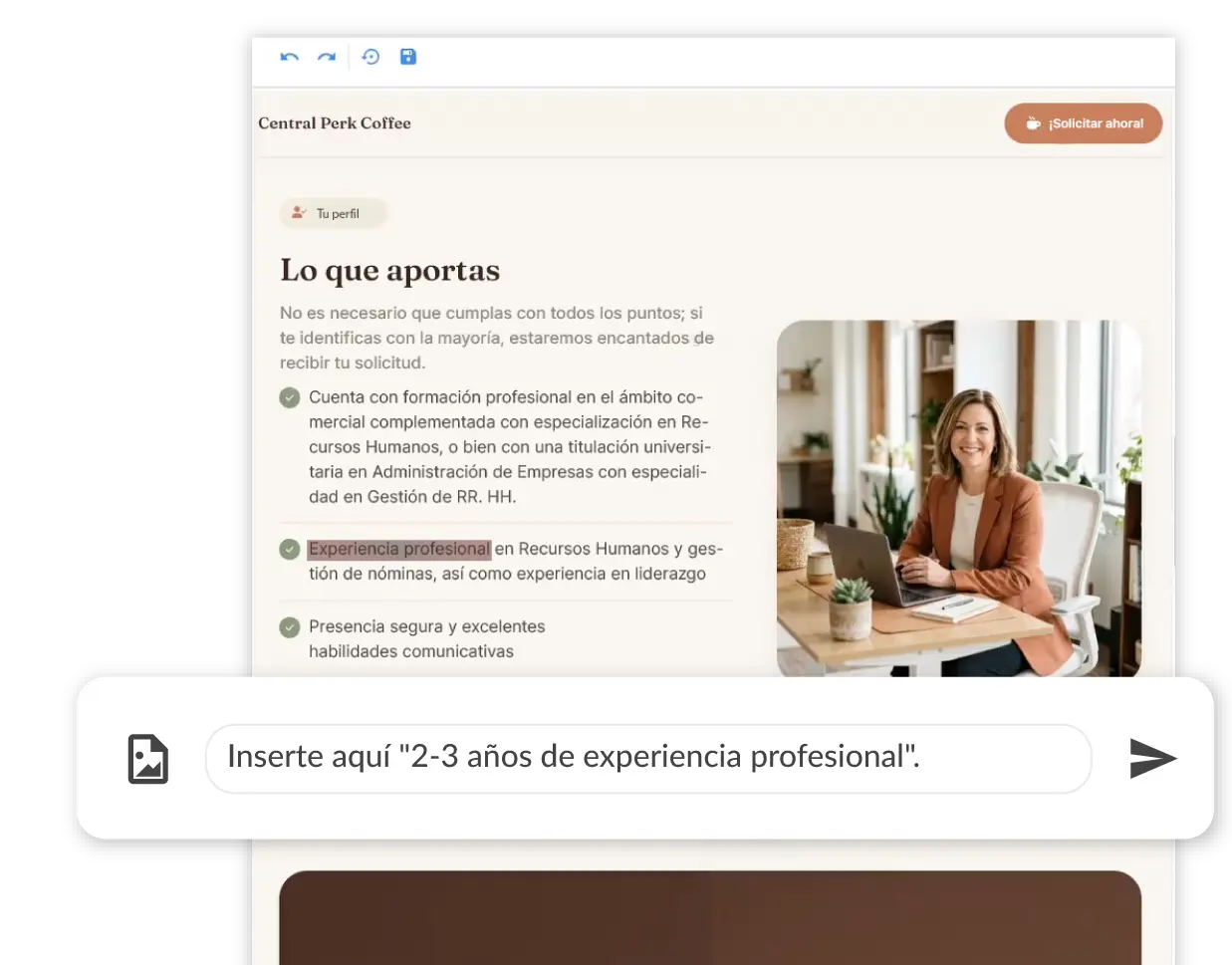The image size is (1232, 965).
Task: Click the Central Perk Coffee logo text
Action: point(335,123)
